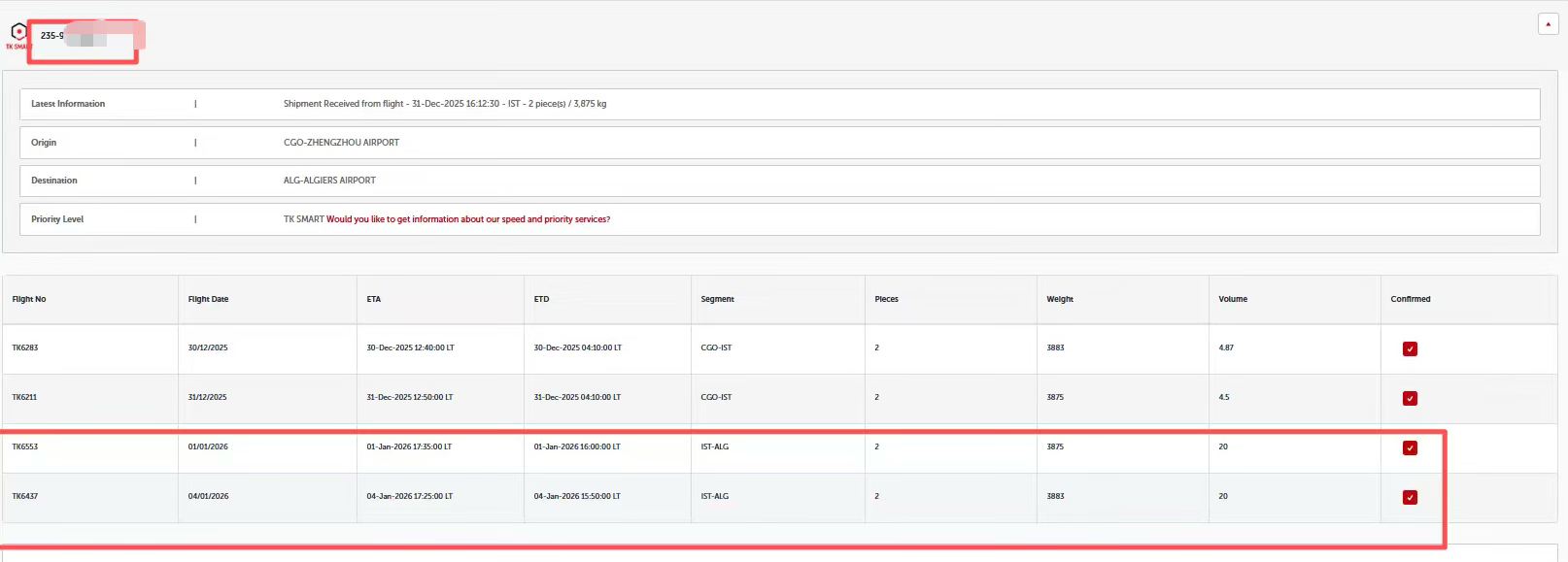This screenshot has height=562, width=1568.
Task: Toggle the Confirmed checkbox for flight TK6437
Action: click(1410, 498)
